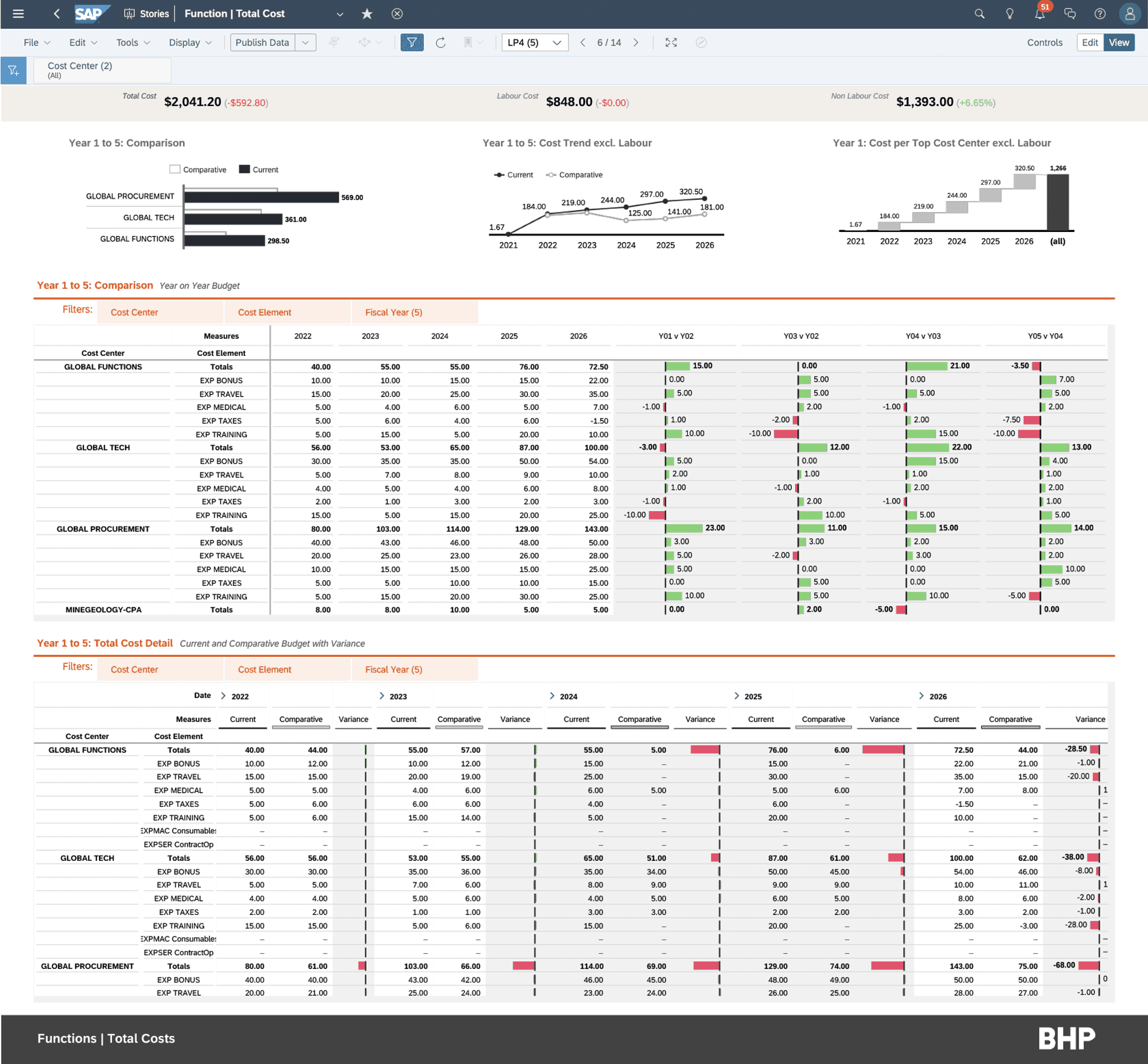This screenshot has width=1148, height=1064.
Task: Click the favorite star icon
Action: [366, 14]
